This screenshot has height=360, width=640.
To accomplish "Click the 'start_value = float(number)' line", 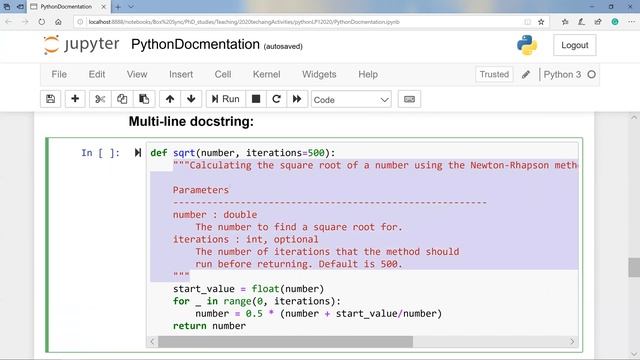I will 248,289.
